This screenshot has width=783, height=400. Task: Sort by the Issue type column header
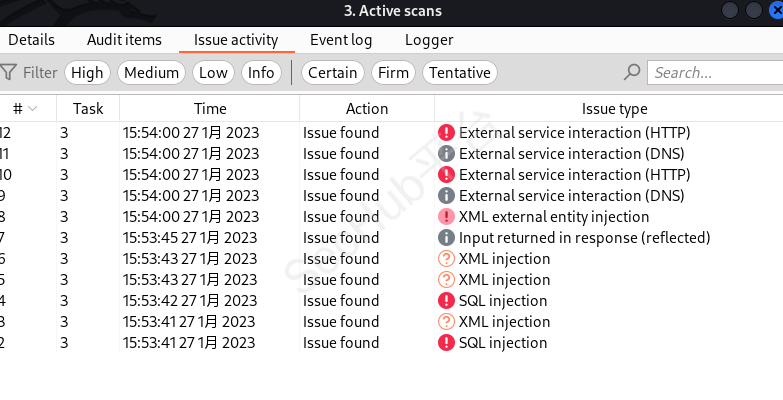click(614, 109)
